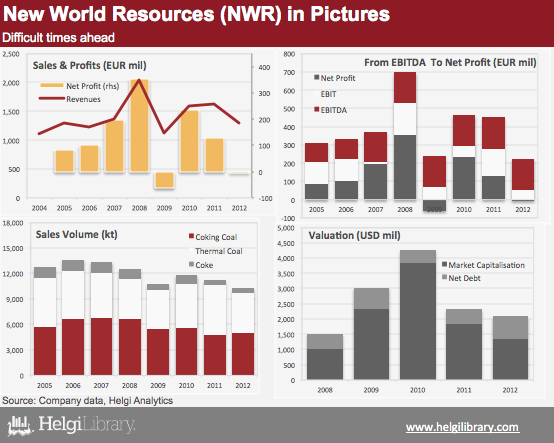The image size is (554, 443).
Task: Click the Sales & Profits (EUR mil) title
Action: click(89, 66)
